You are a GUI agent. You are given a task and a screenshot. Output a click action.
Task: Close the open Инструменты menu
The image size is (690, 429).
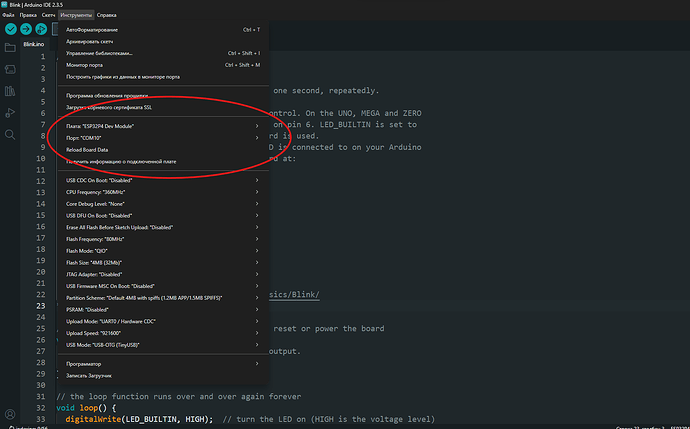(76, 15)
